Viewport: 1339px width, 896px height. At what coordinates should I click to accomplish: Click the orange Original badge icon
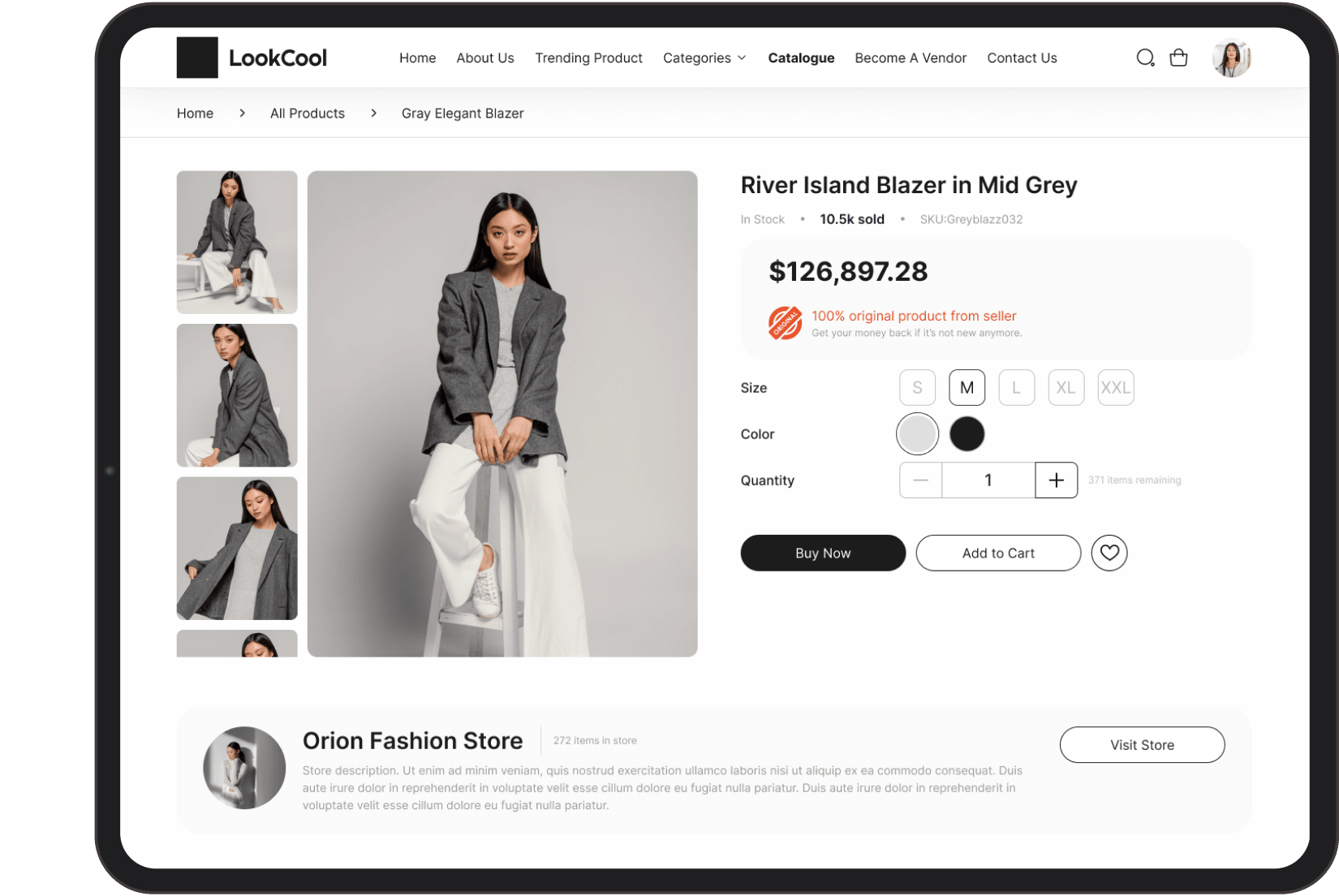[785, 323]
